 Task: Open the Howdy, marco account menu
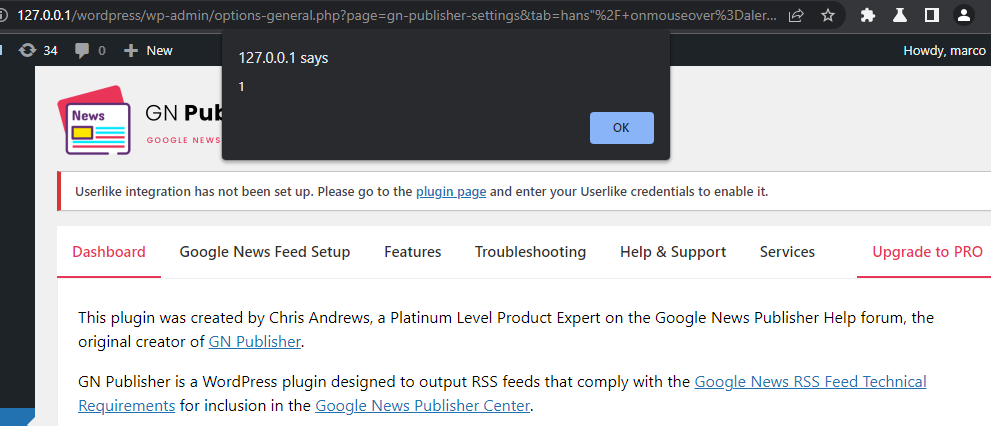(x=945, y=50)
